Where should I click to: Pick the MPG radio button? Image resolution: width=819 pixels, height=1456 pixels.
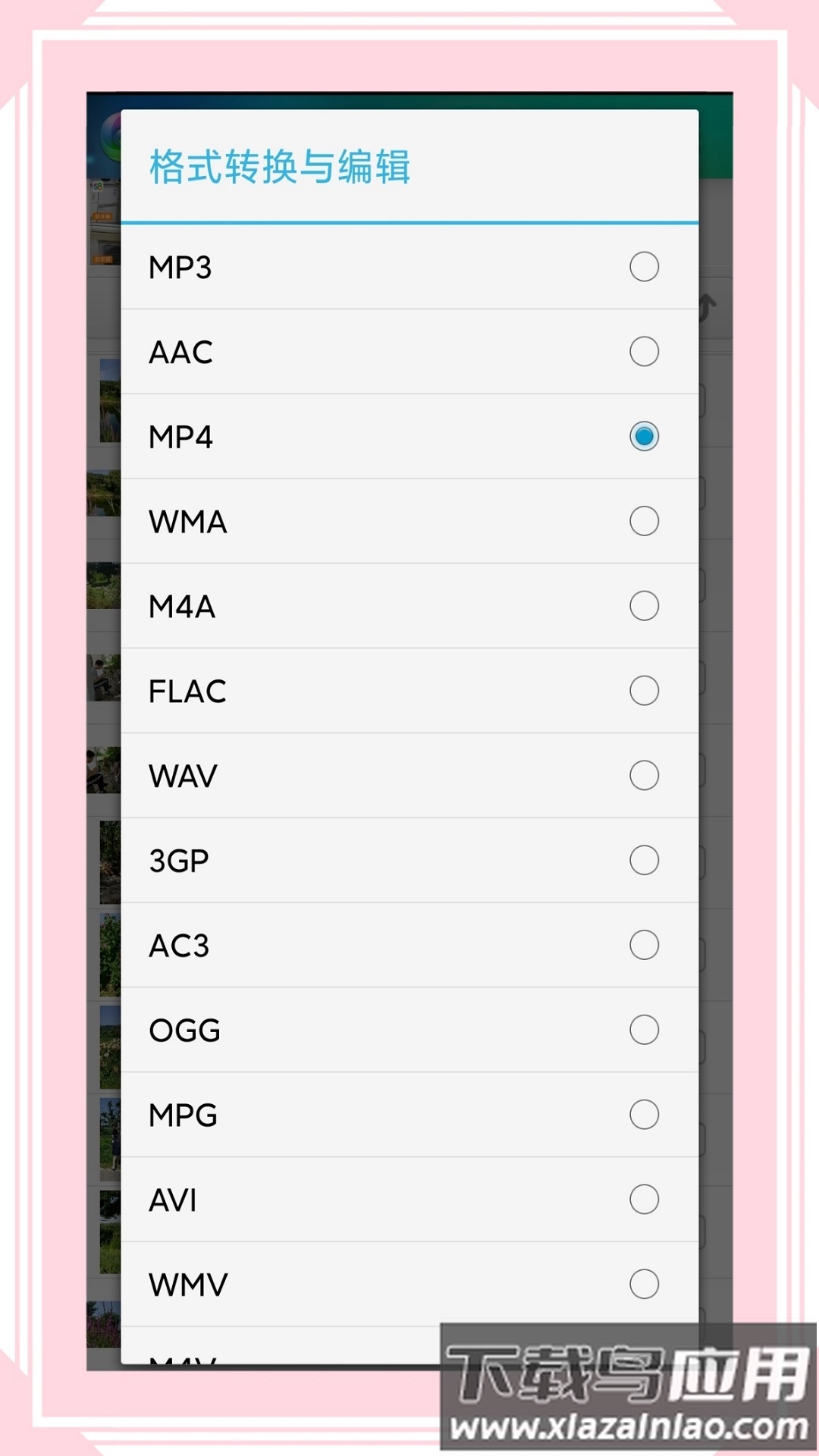(644, 1115)
